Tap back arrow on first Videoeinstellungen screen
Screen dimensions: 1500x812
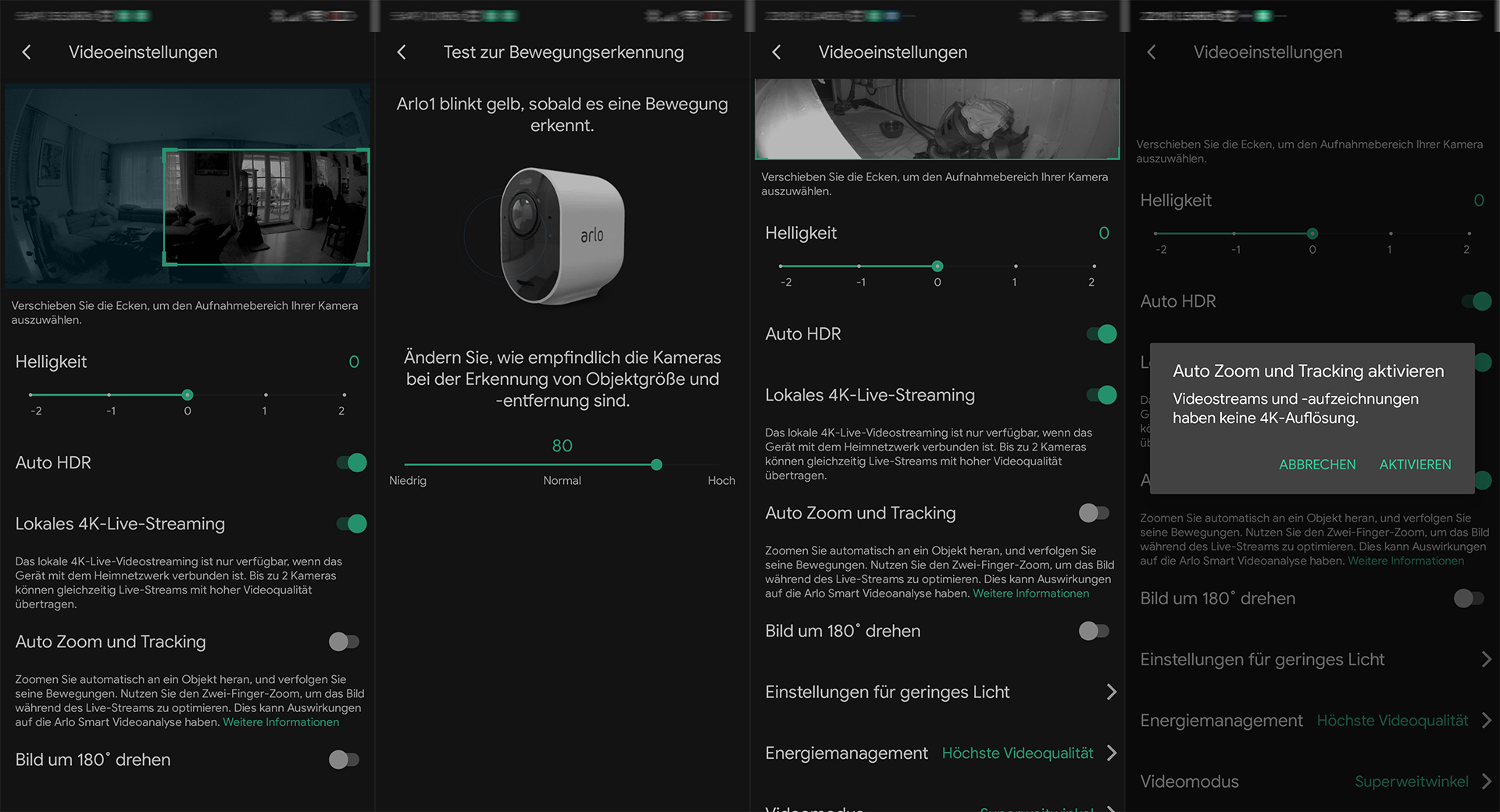tap(27, 52)
